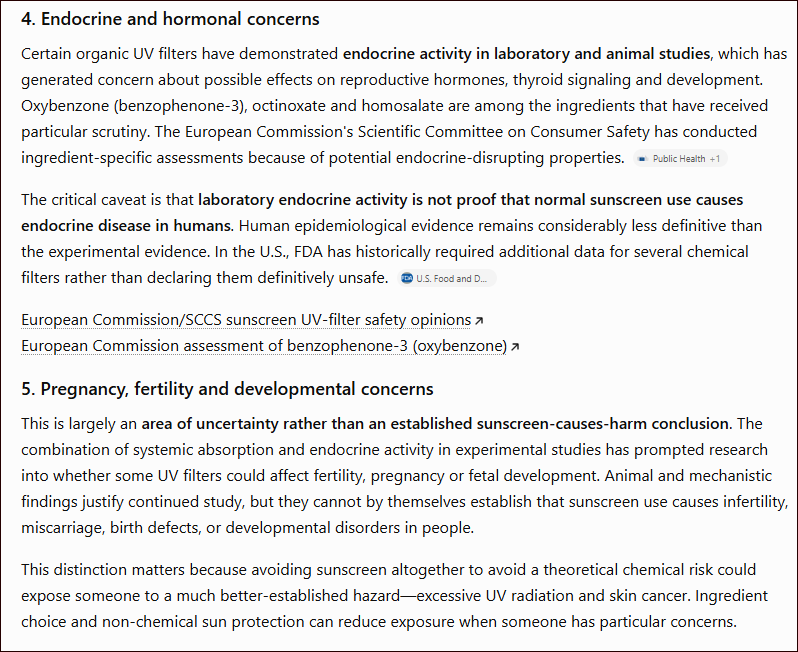The width and height of the screenshot is (798, 652).
Task: Click the word Oxybenzone in the first paragraph
Action: [65, 106]
